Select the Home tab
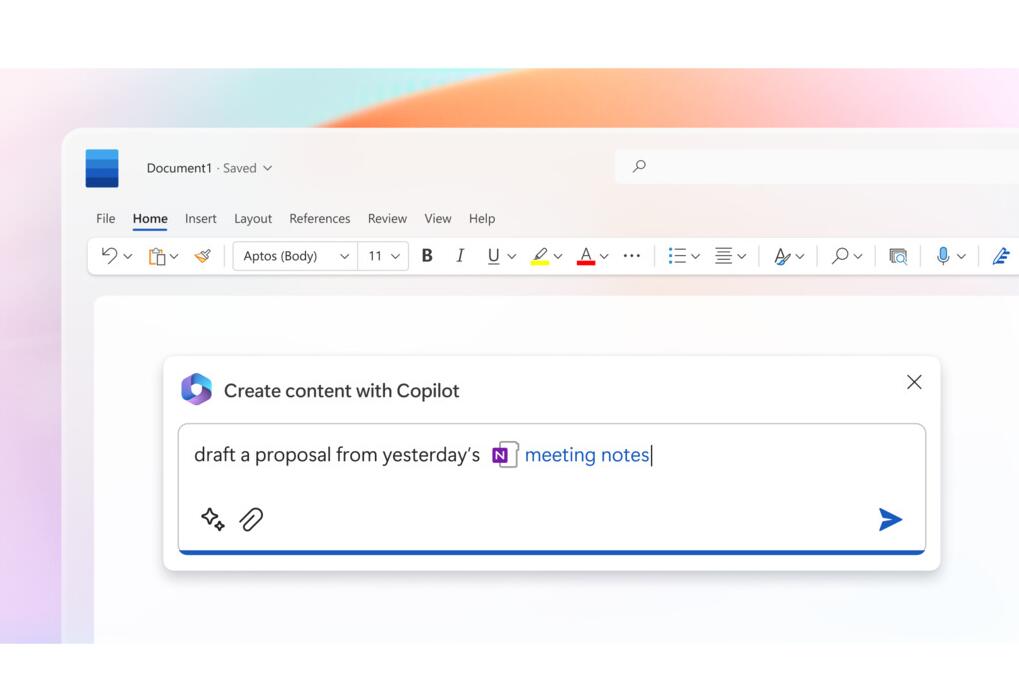The width and height of the screenshot is (1019, 680). click(x=150, y=219)
